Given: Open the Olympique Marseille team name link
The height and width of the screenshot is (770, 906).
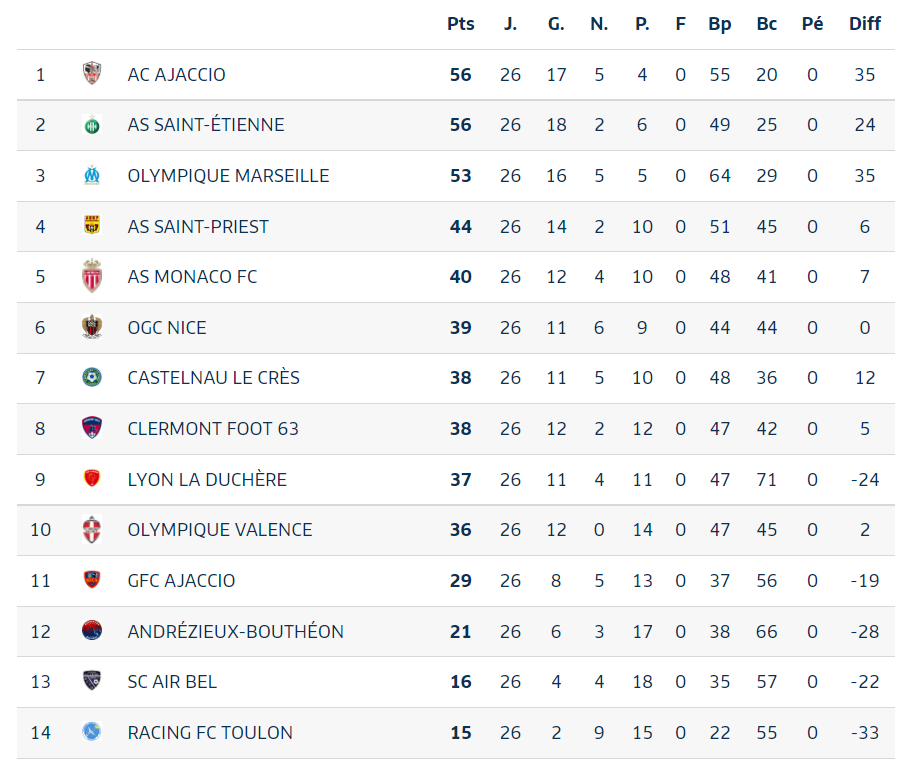Looking at the screenshot, I should tap(228, 176).
